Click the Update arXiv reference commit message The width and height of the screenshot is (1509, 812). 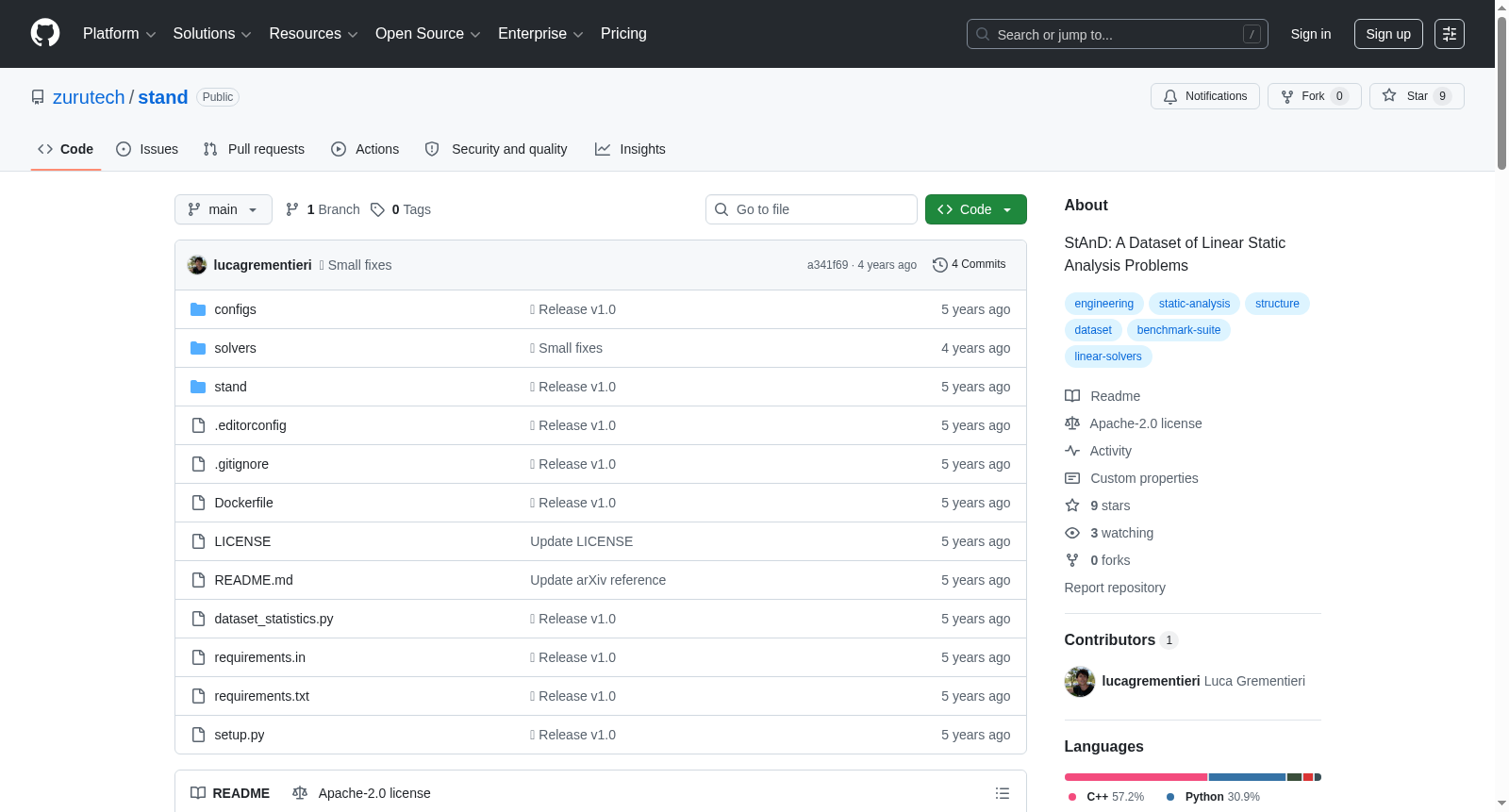pyautogui.click(x=598, y=580)
